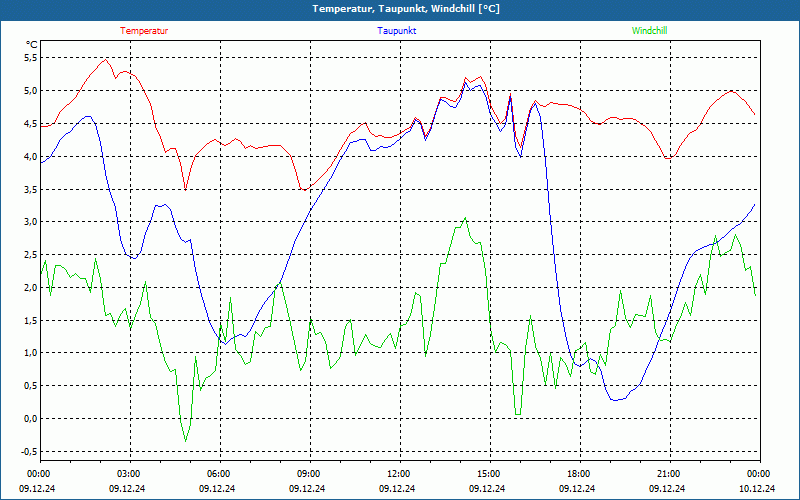800x500 pixels.
Task: Click the 1,0 y-axis value
Action: [31, 353]
